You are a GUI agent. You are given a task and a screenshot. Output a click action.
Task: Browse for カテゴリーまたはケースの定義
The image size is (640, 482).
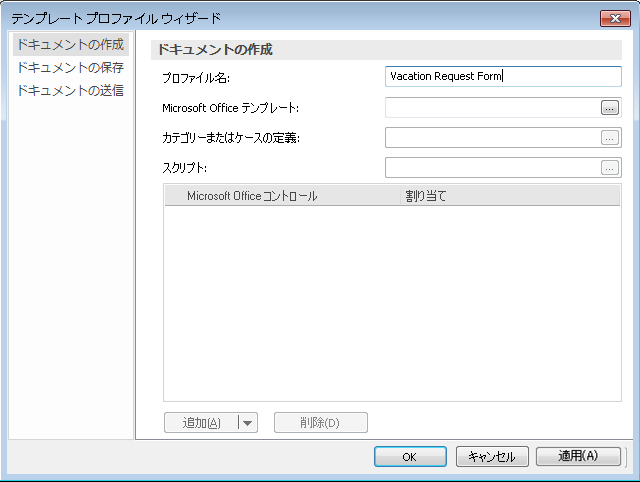(609, 138)
